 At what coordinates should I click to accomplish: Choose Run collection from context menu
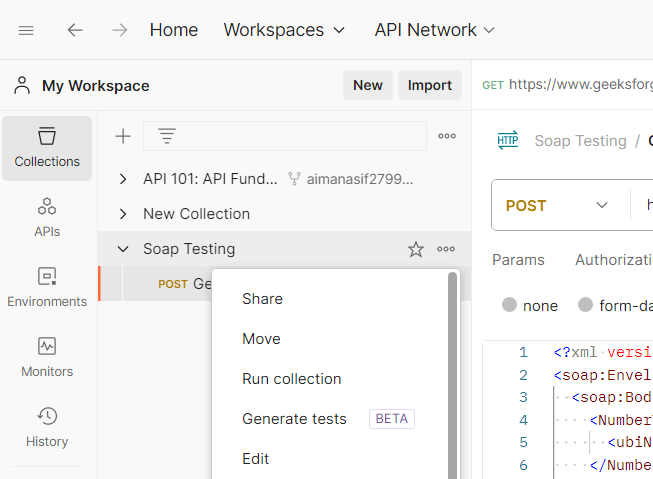(x=291, y=379)
